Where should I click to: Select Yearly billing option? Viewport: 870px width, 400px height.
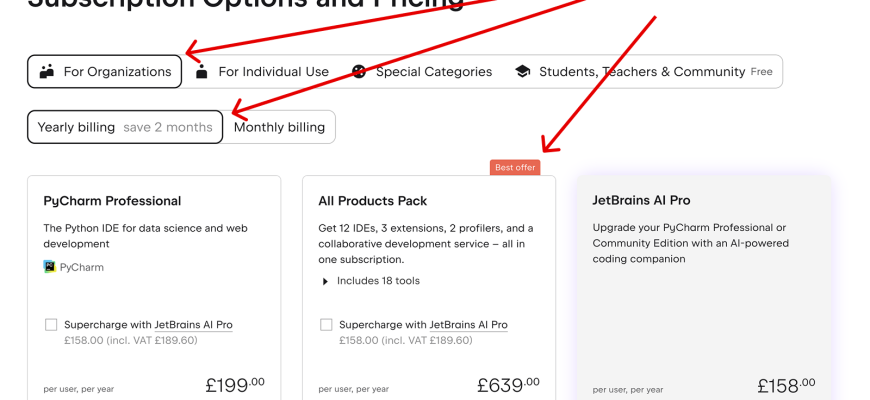125,127
